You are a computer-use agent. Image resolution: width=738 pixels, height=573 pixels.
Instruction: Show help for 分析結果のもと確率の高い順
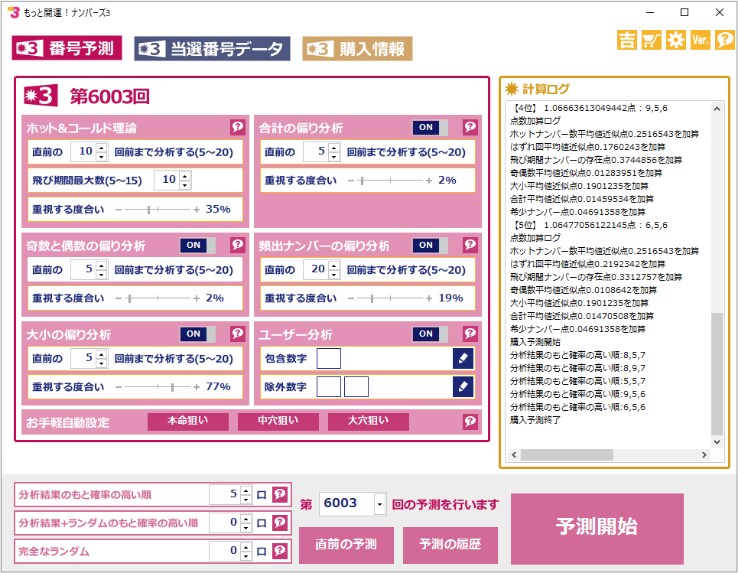(280, 494)
